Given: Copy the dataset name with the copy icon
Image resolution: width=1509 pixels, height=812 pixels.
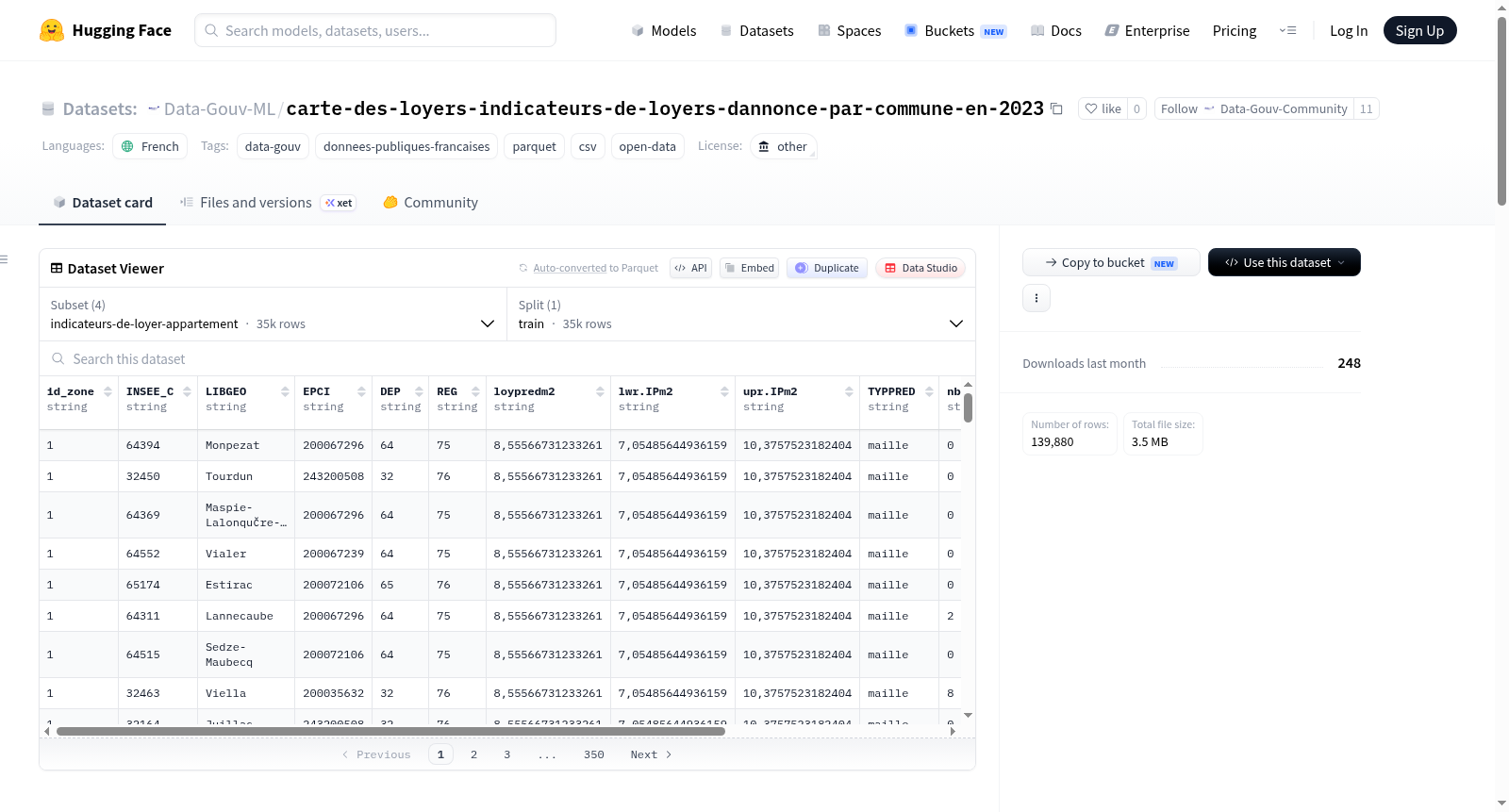Looking at the screenshot, I should tap(1056, 109).
